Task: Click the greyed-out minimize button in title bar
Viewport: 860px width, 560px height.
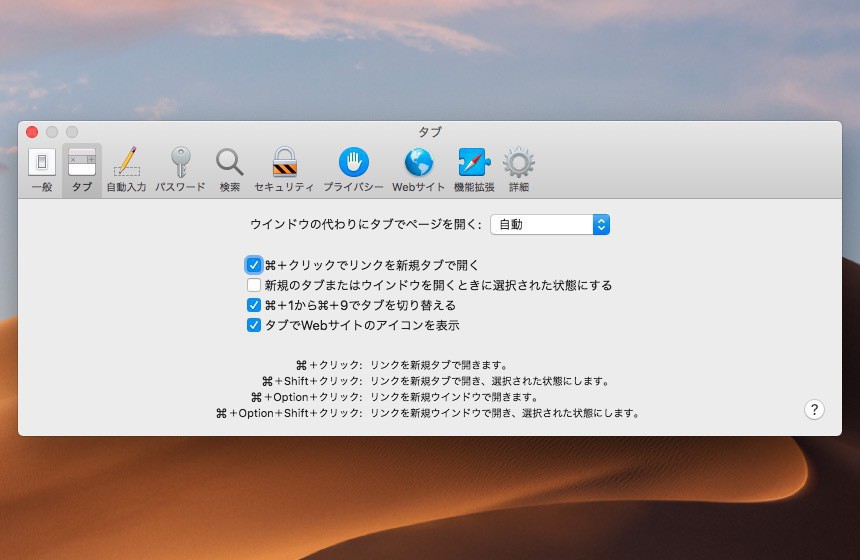Action: (x=52, y=132)
